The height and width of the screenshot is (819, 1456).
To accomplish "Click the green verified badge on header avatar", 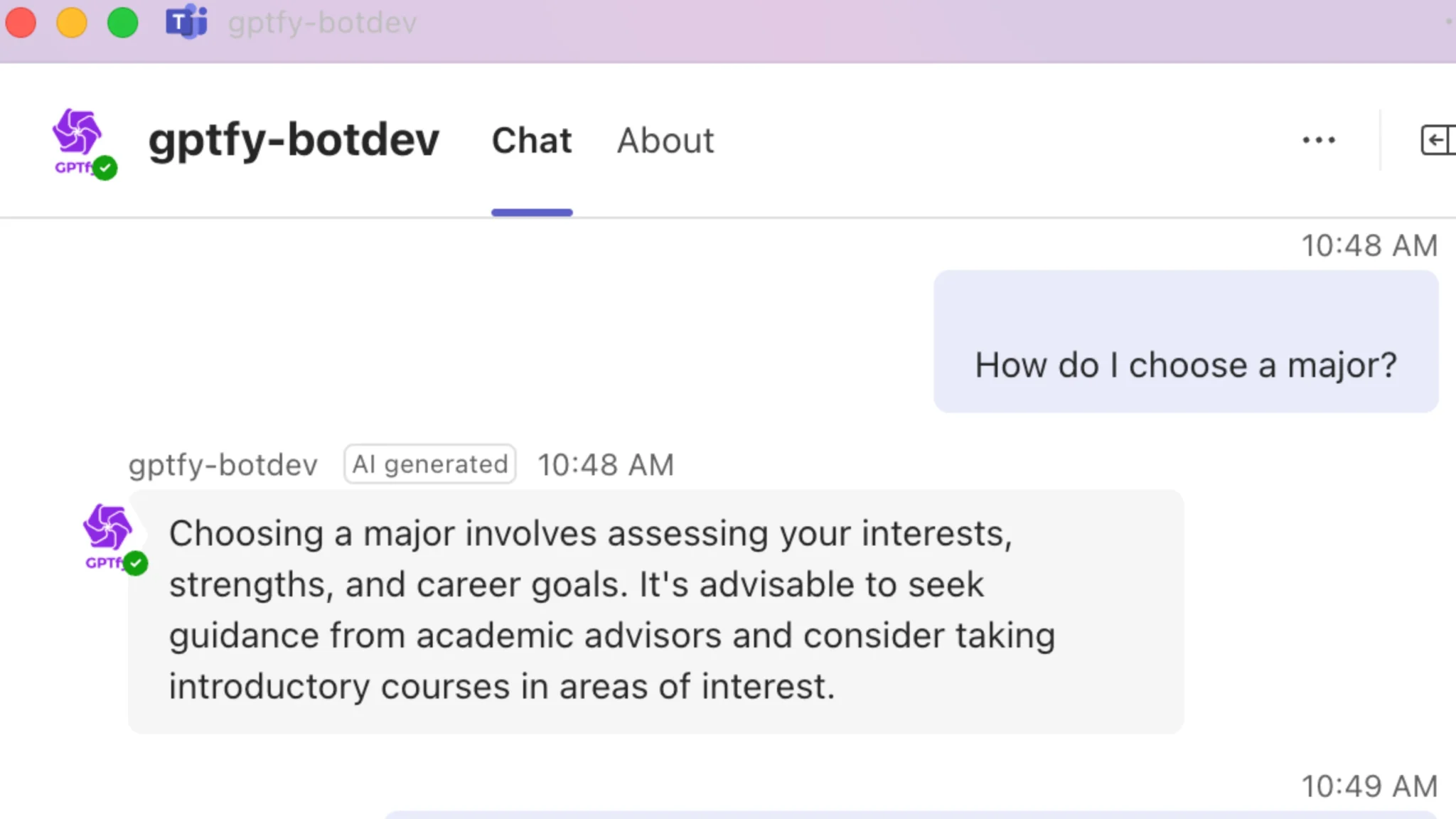I will 106,168.
